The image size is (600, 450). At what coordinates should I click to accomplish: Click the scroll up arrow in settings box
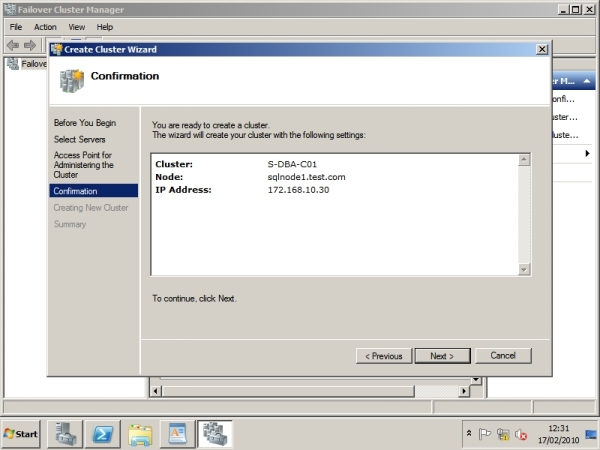pyautogui.click(x=524, y=160)
